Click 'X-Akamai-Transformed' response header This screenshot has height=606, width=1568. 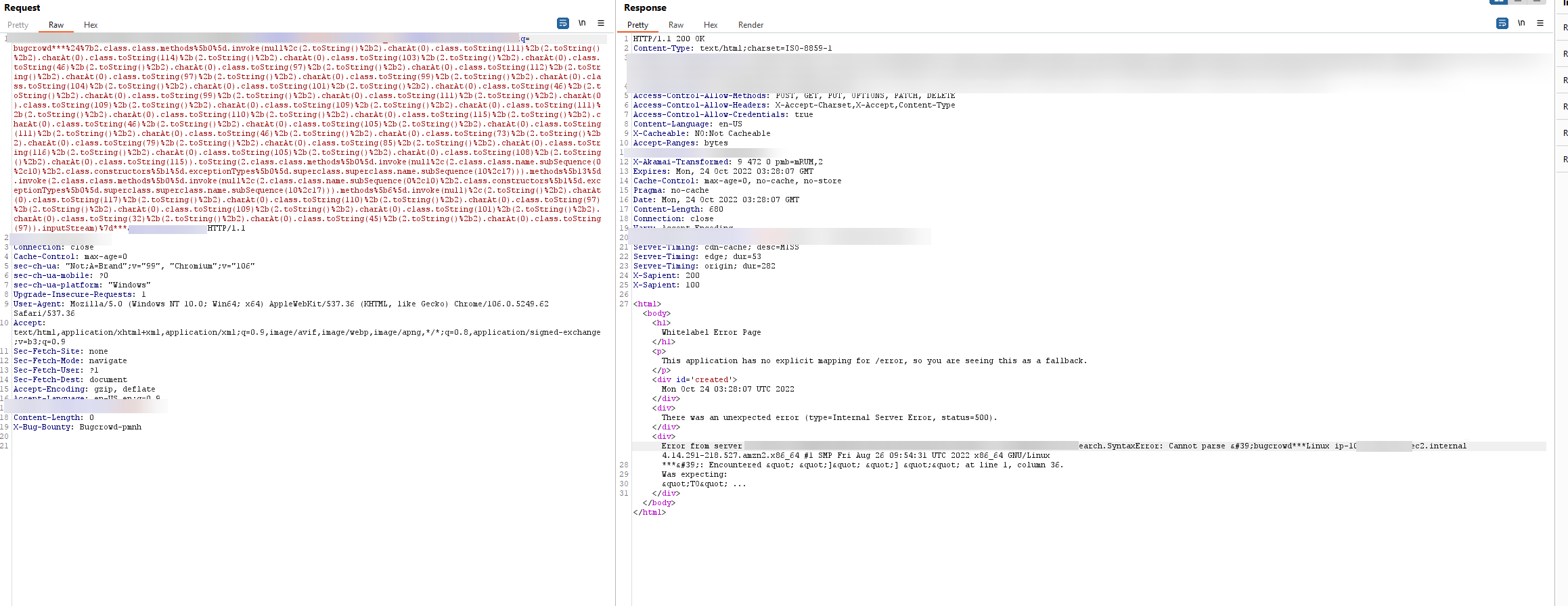point(728,162)
